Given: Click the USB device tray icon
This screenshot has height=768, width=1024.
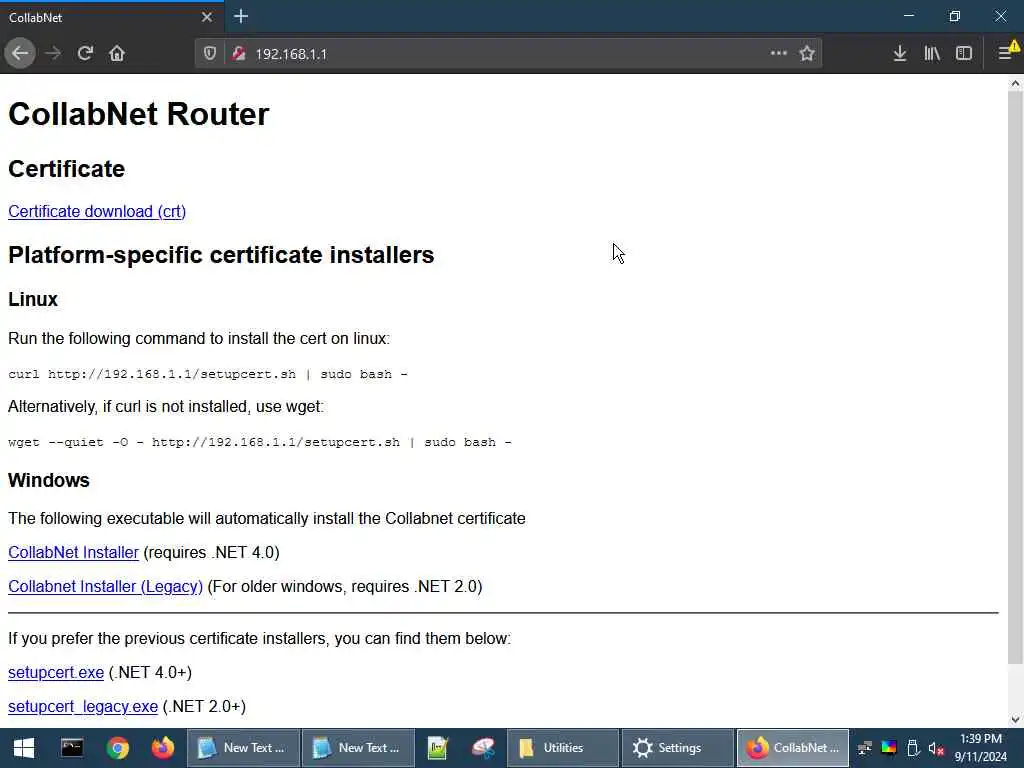Looking at the screenshot, I should [x=913, y=748].
